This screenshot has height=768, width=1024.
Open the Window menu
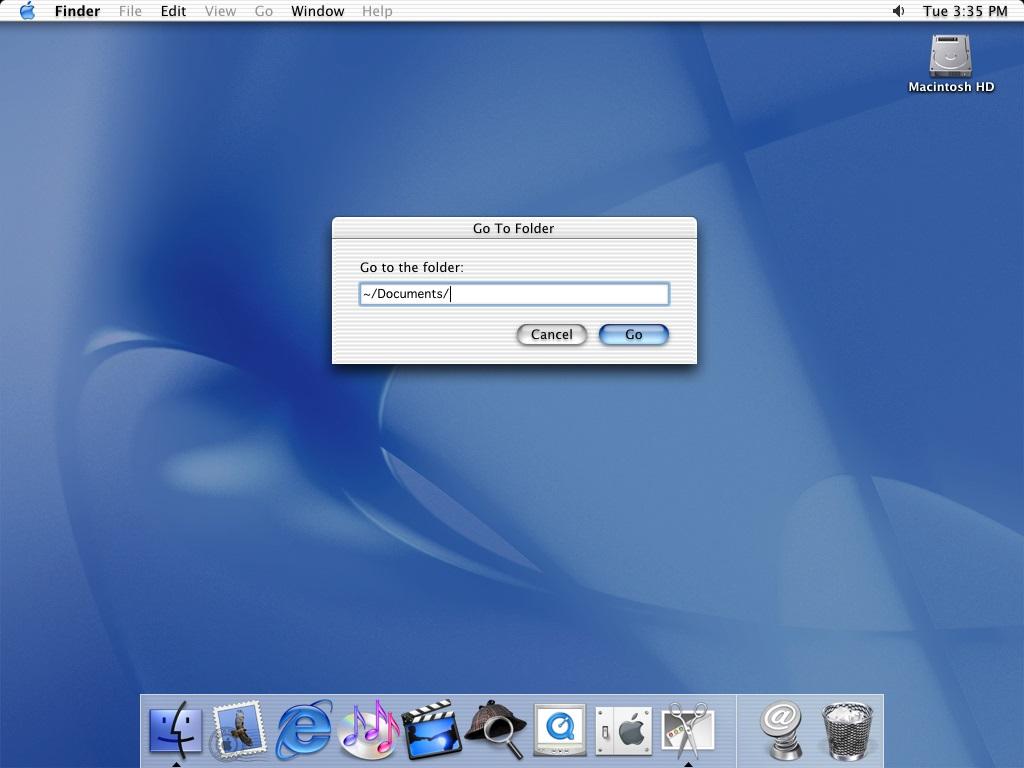click(317, 11)
